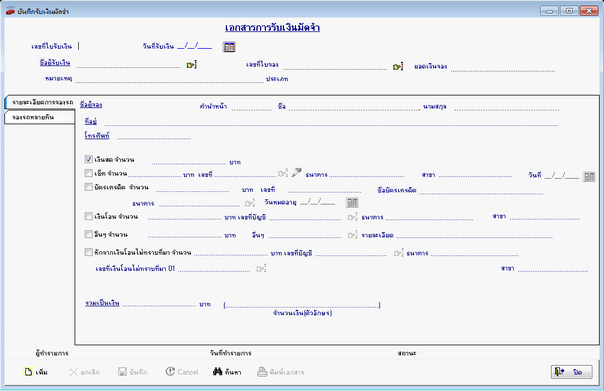This screenshot has width=604, height=391.
Task: Click the ยกเลิก button in bottom toolbar
Action: 84,372
